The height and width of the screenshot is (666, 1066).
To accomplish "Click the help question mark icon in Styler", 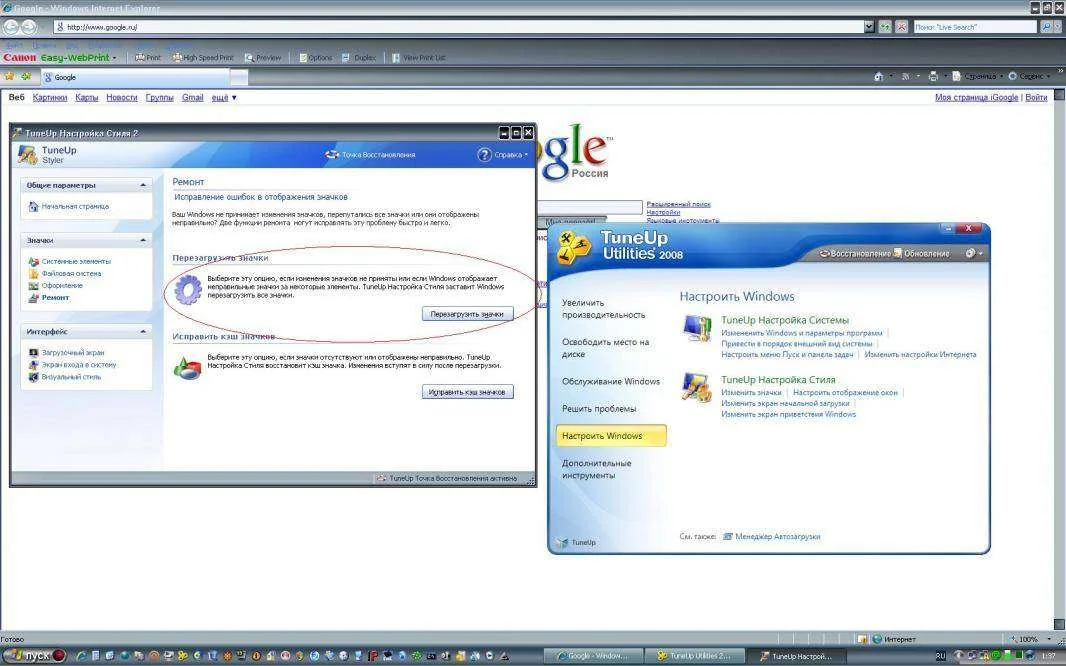I will pos(484,155).
